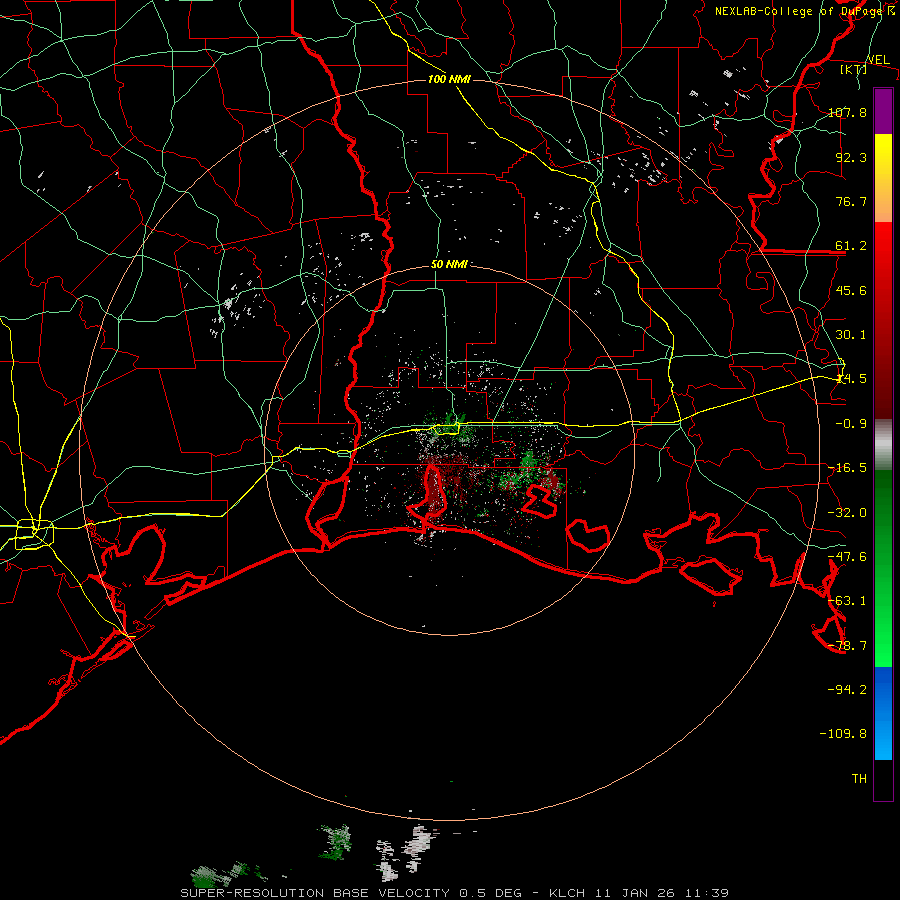Image resolution: width=900 pixels, height=900 pixels.
Task: Pick the blue segment of velocity color bar
Action: coord(883,713)
